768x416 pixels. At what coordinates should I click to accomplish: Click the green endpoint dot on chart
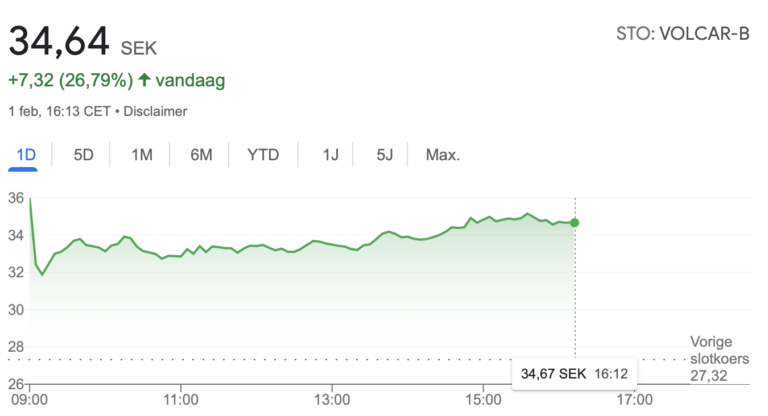[x=574, y=222]
